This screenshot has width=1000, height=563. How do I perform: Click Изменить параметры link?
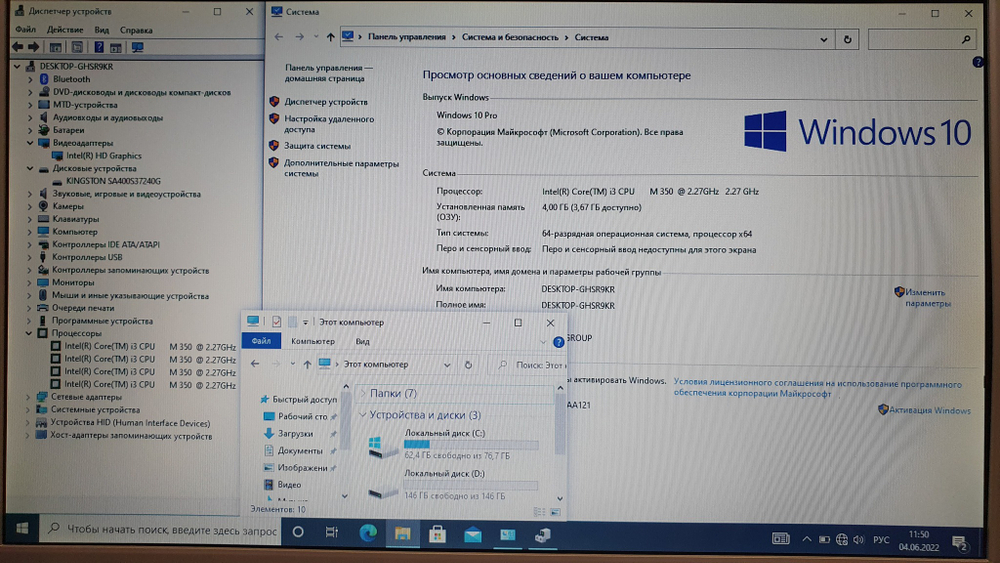click(928, 298)
